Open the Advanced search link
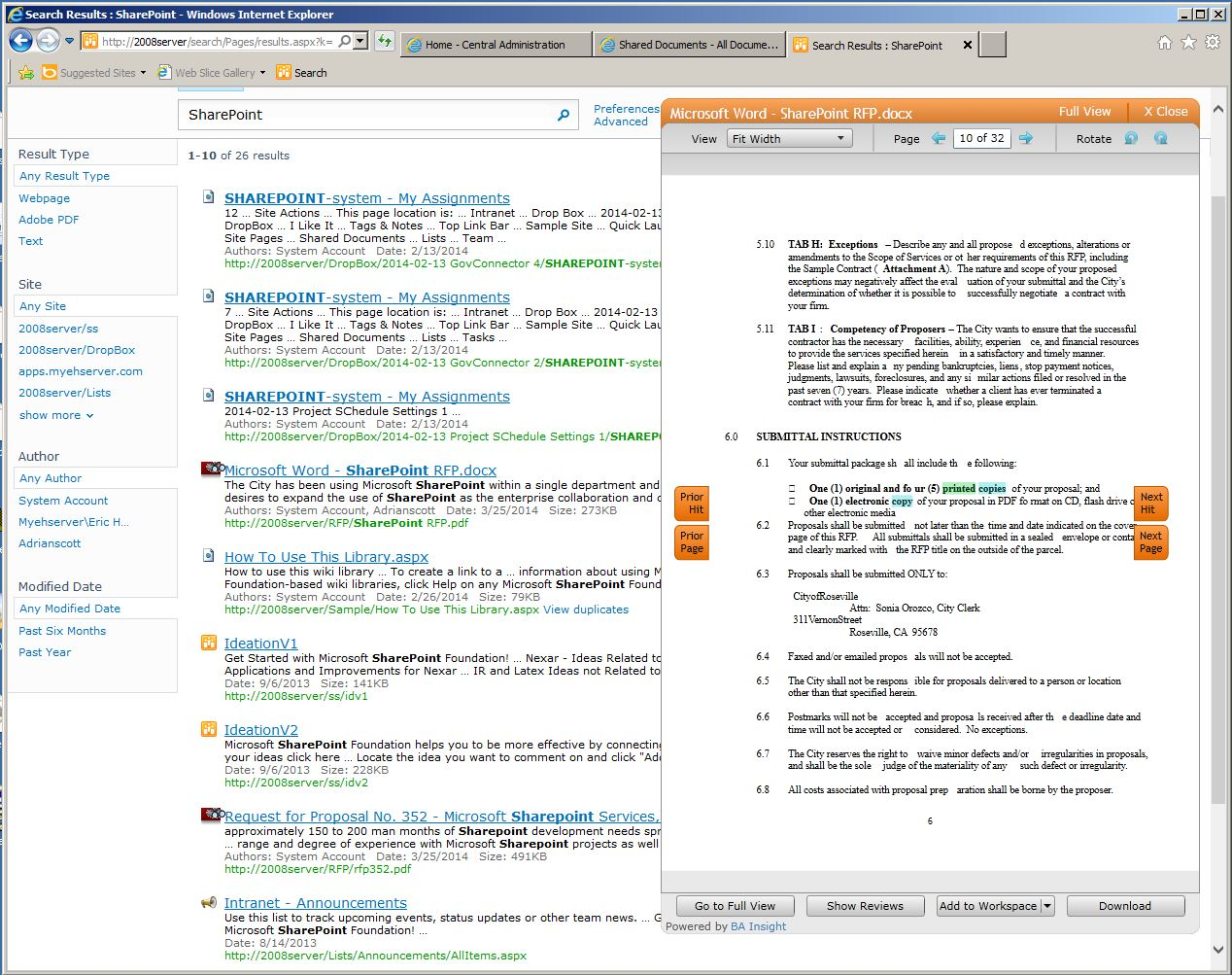1232x975 pixels. click(621, 122)
